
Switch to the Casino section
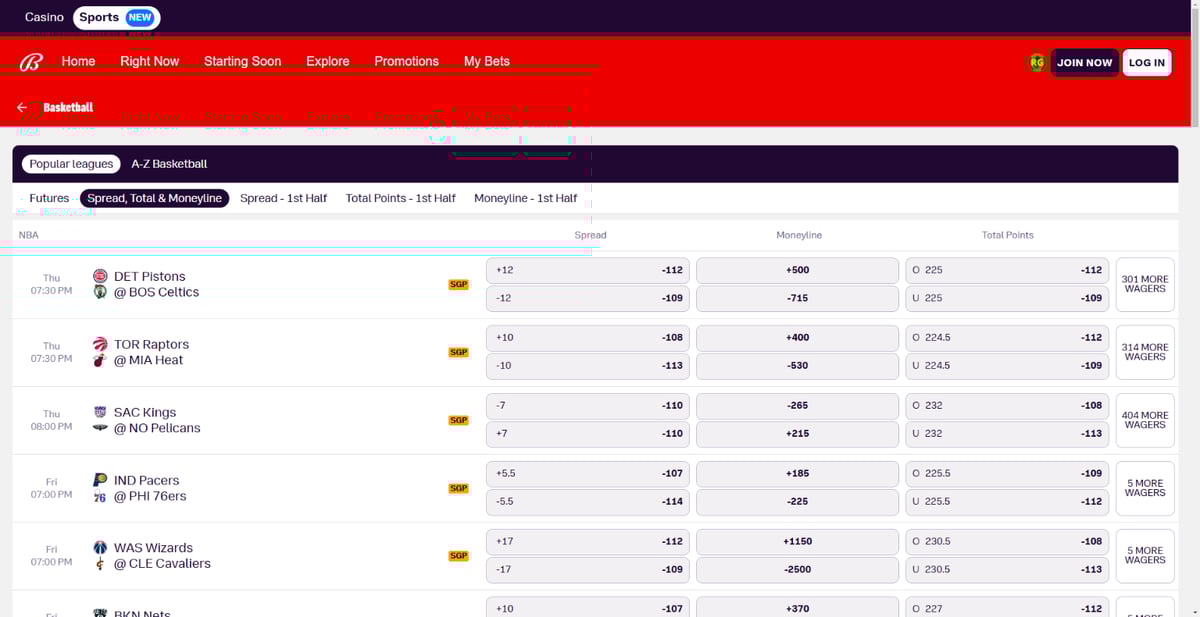[44, 17]
